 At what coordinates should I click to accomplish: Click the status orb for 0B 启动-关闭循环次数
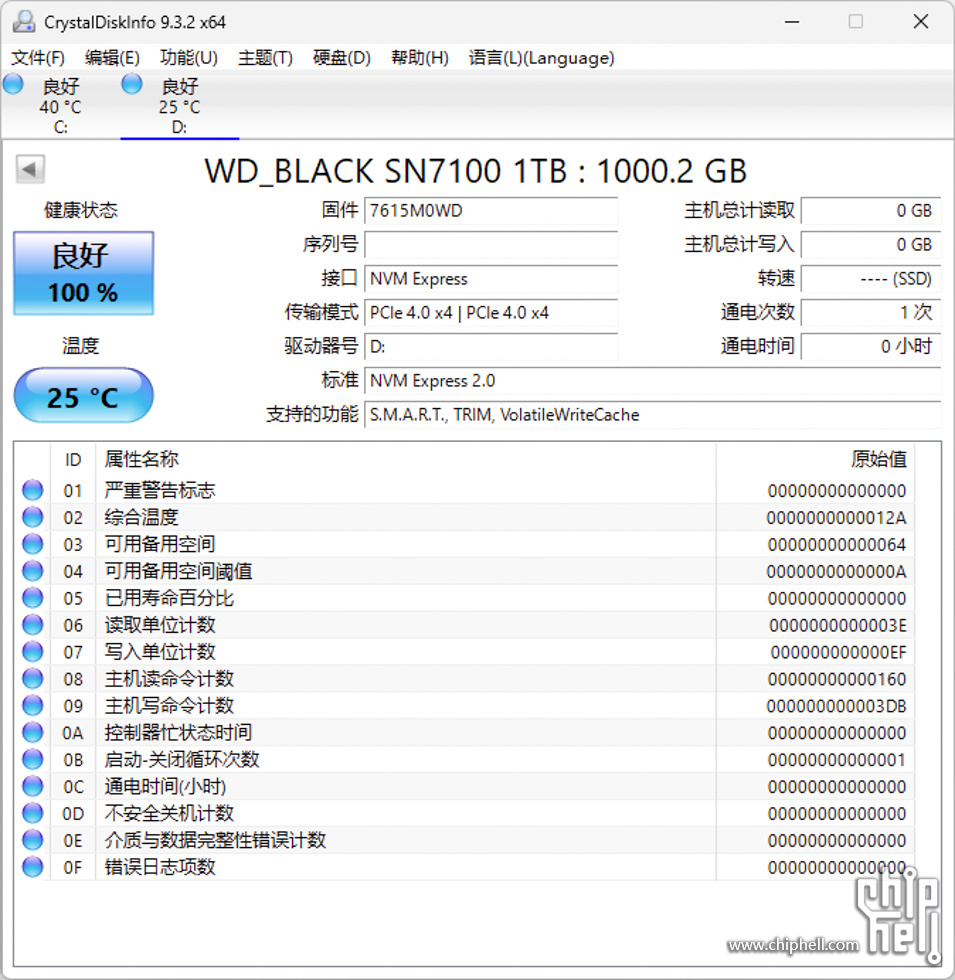pyautogui.click(x=32, y=759)
